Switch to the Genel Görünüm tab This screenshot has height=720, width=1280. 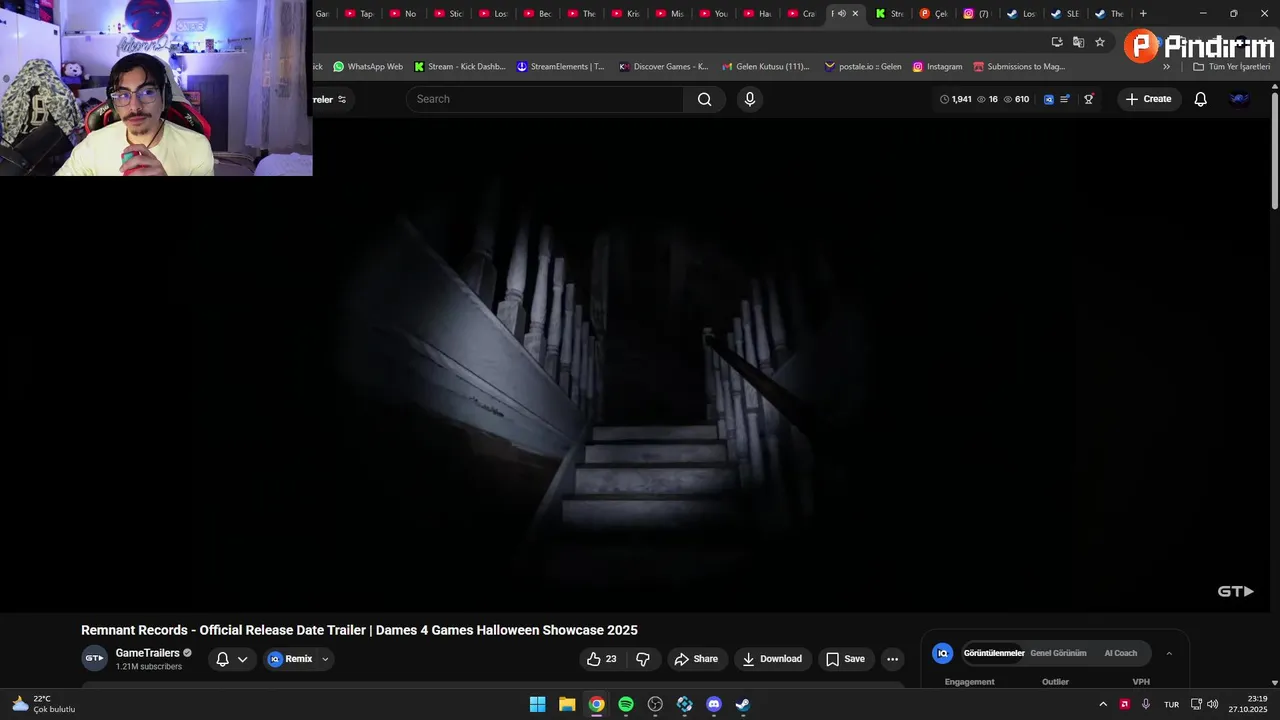point(1058,653)
